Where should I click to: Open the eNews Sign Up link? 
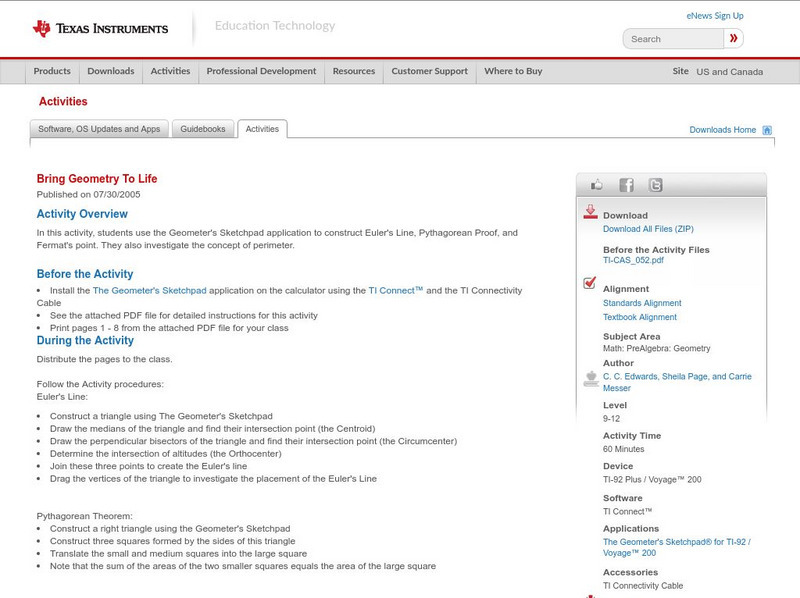click(x=714, y=16)
